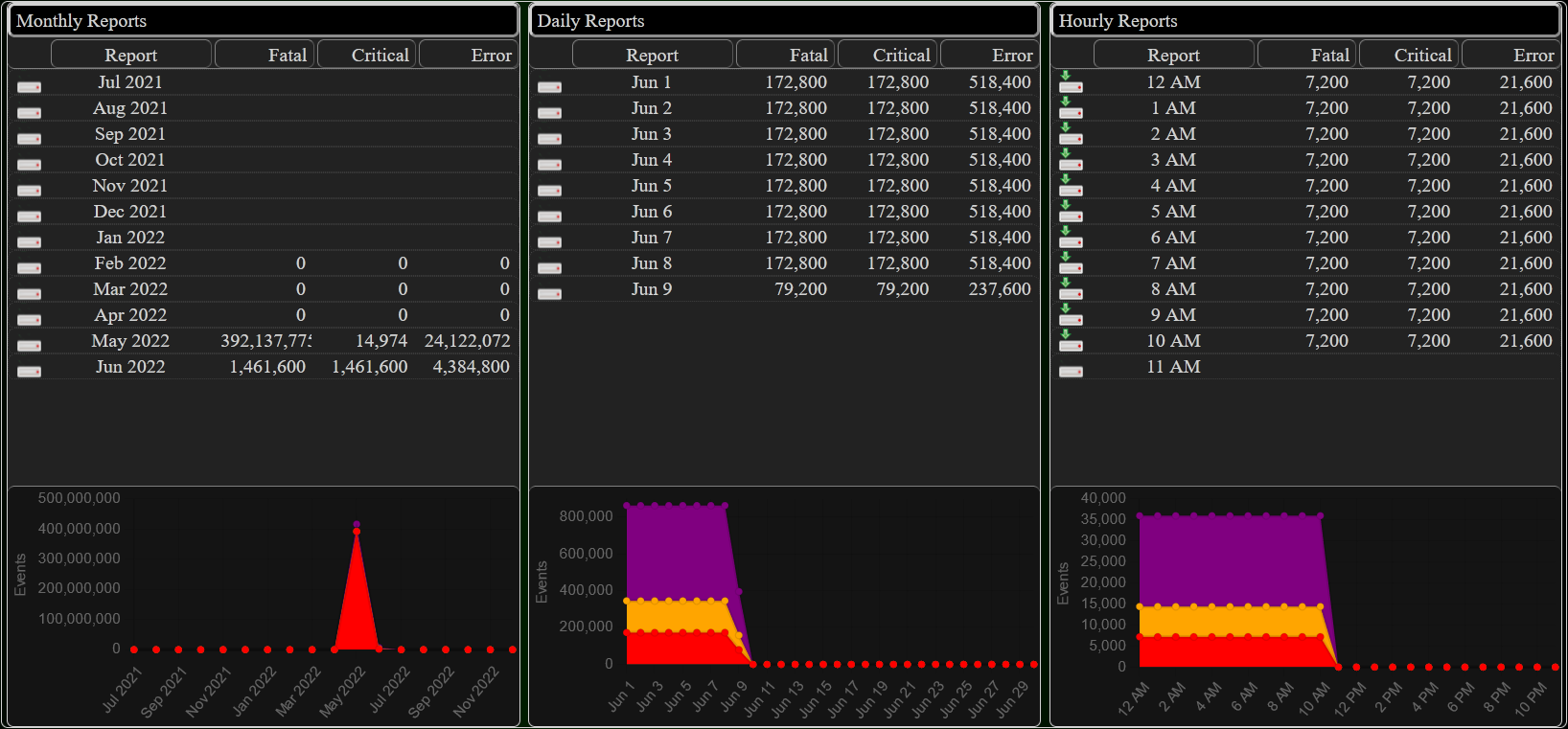
Task: Click the daily report icon for Jun 3
Action: pos(550,139)
